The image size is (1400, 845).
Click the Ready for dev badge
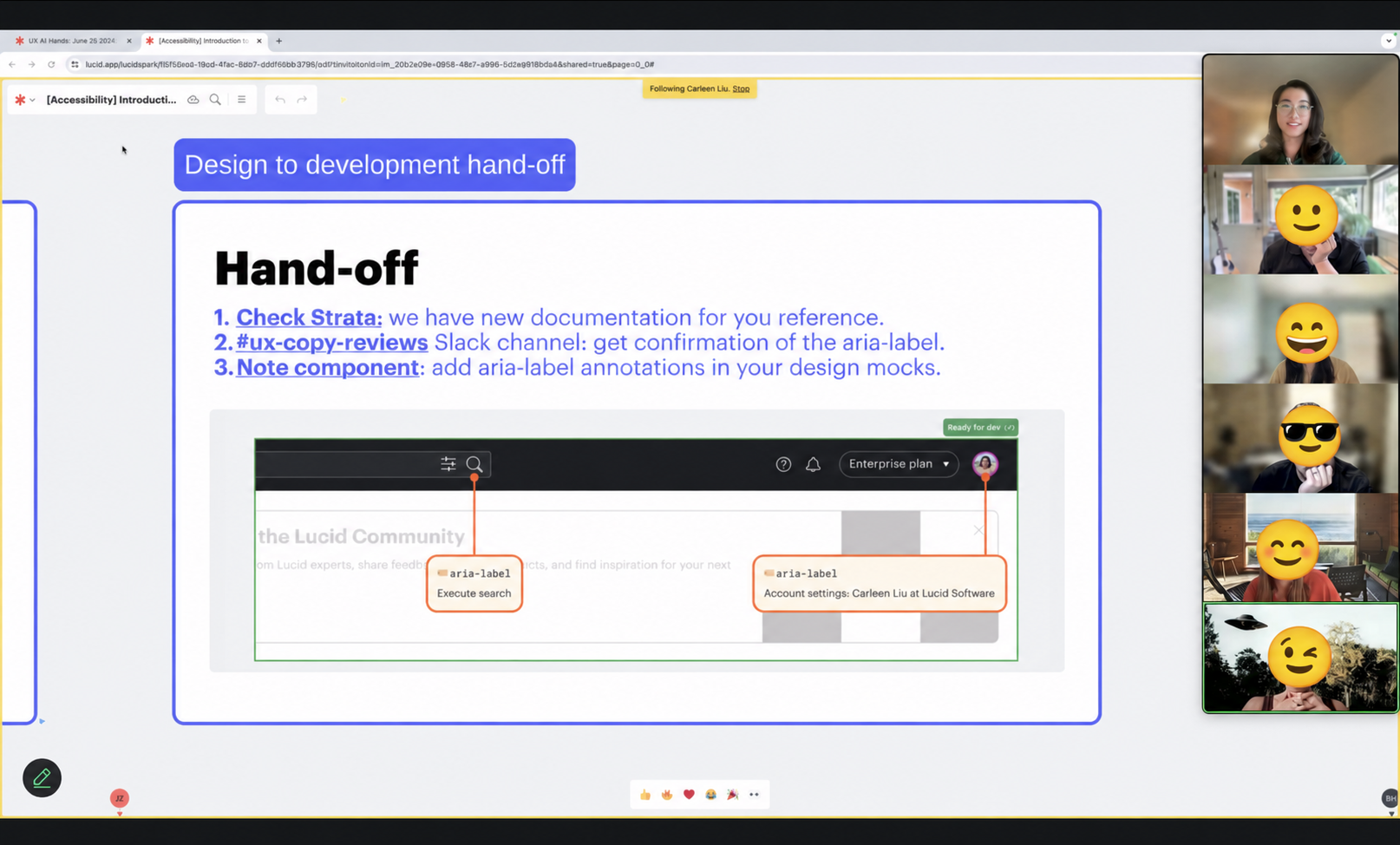[980, 428]
